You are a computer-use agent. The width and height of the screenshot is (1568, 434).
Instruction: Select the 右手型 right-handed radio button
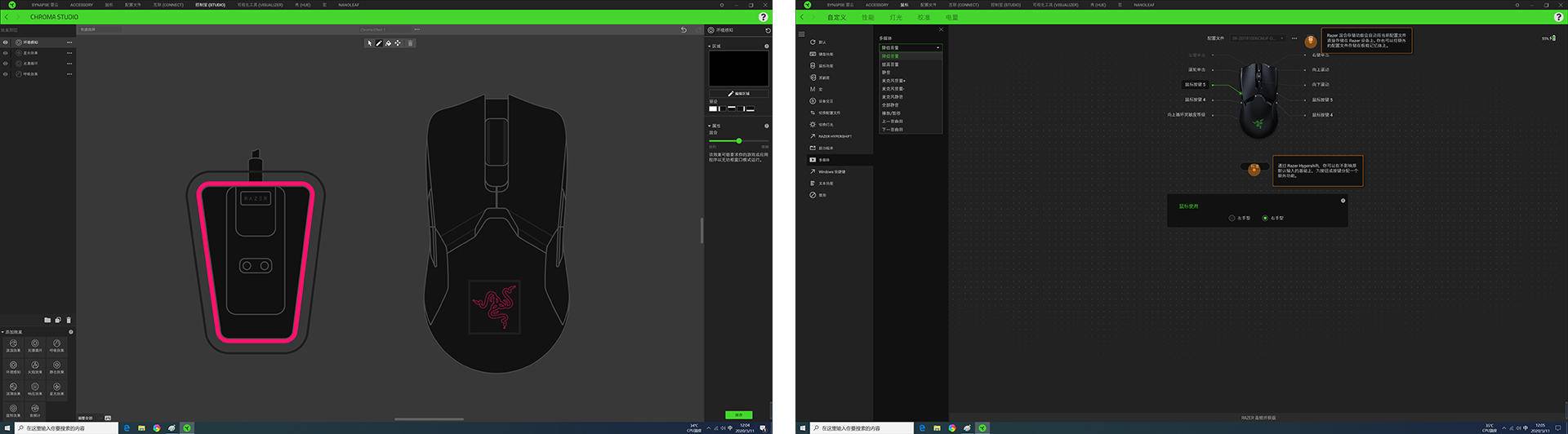coord(1265,219)
